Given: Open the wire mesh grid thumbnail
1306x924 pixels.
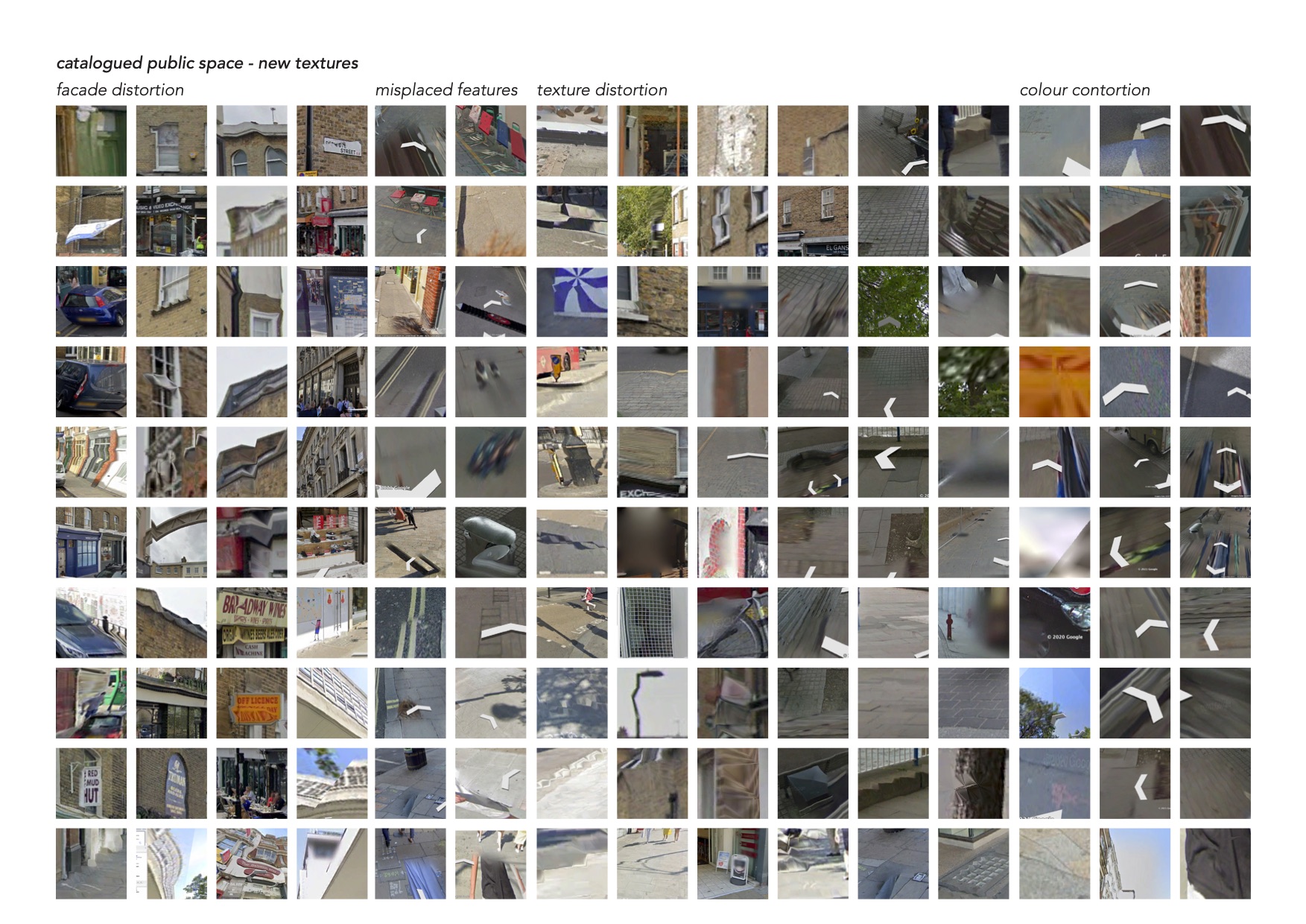Looking at the screenshot, I should coord(652,623).
